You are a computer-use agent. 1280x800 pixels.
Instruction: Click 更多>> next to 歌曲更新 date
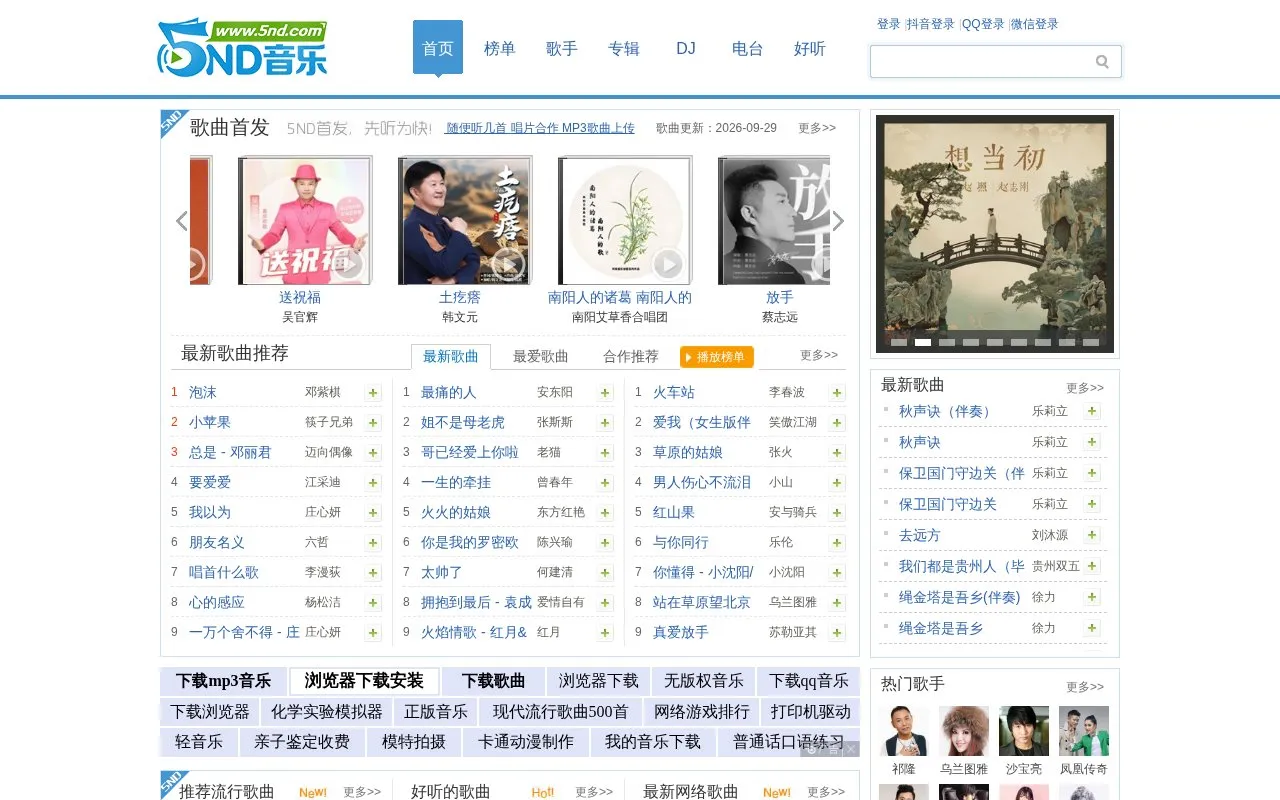[x=817, y=128]
